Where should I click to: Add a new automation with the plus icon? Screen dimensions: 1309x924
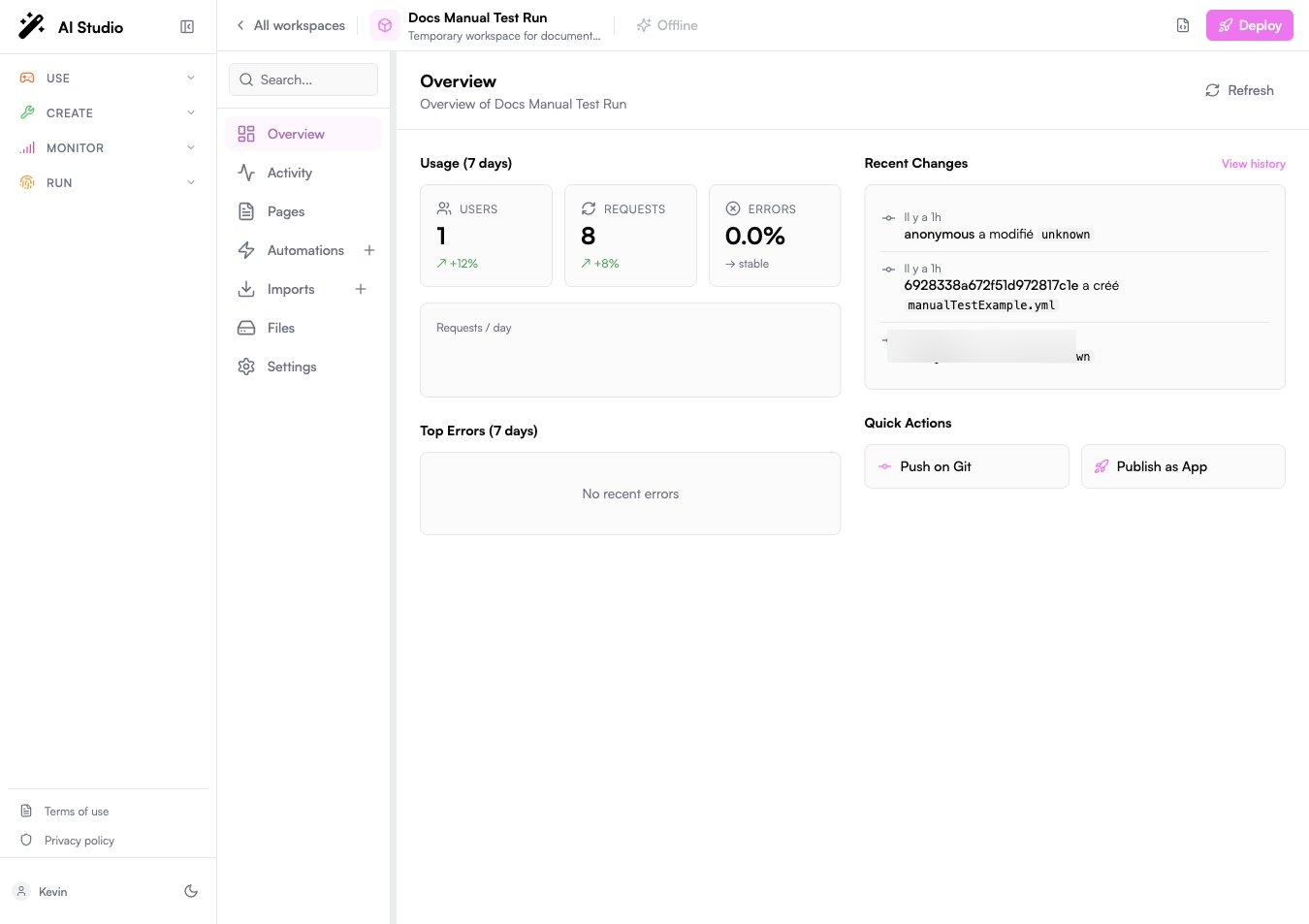coord(369,250)
